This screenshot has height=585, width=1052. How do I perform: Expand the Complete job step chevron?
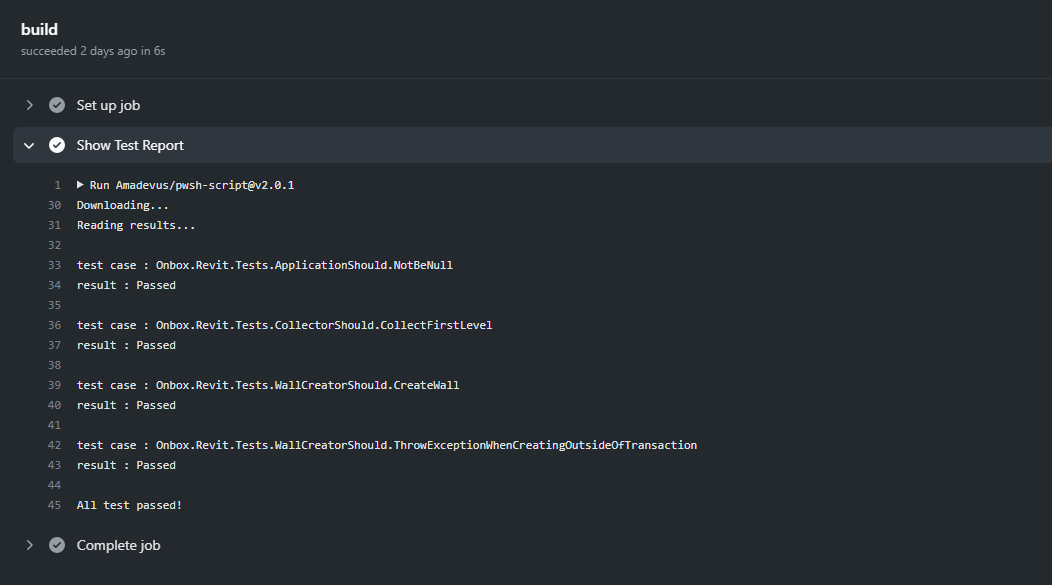(30, 545)
